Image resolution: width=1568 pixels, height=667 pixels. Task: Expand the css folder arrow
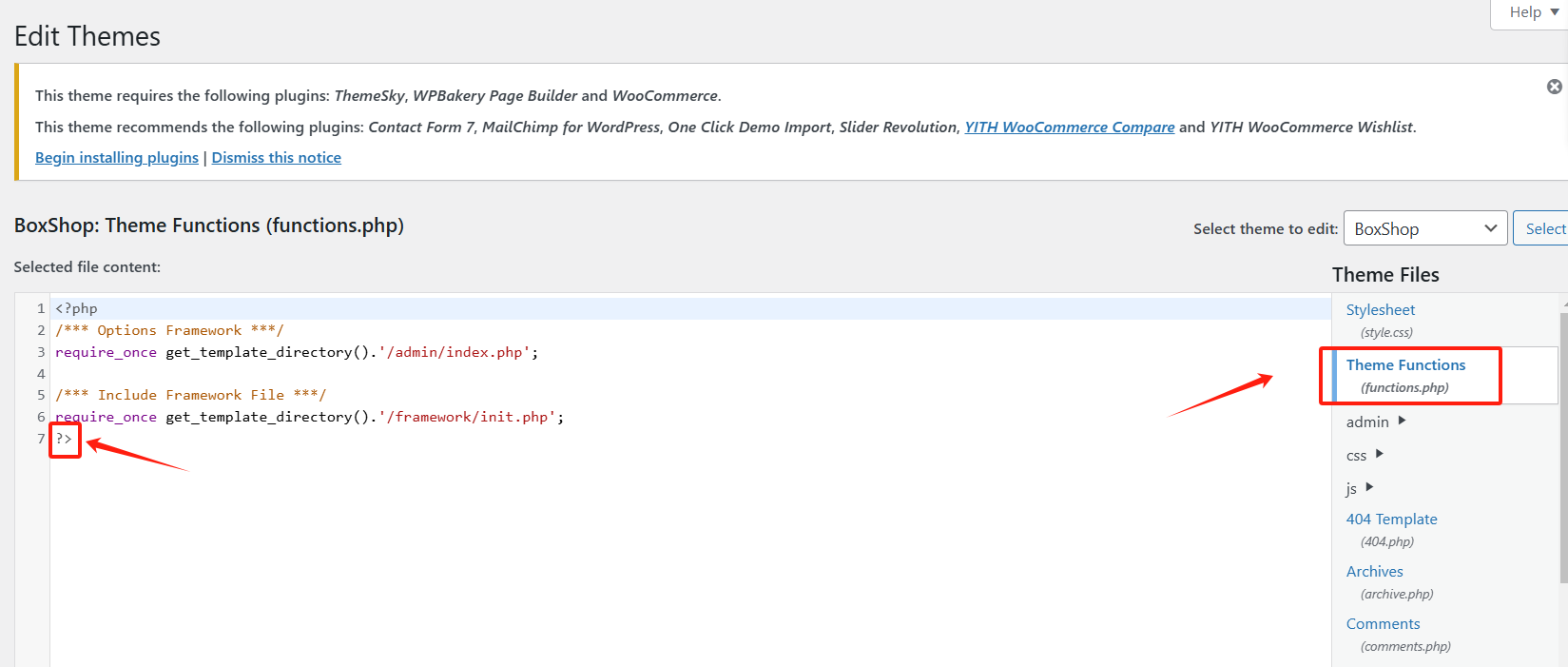(1380, 454)
